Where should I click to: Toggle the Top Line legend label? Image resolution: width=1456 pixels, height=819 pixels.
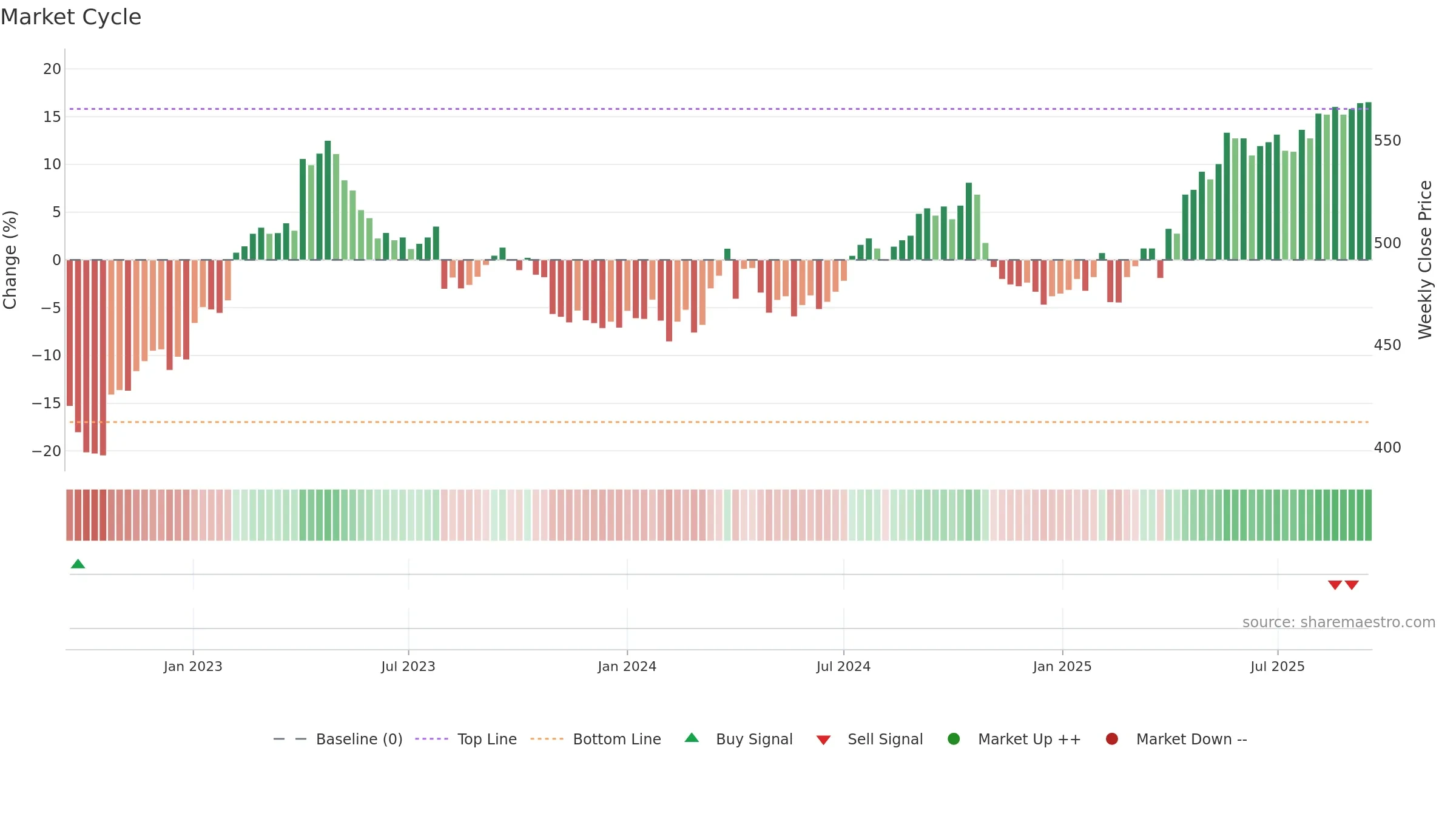click(487, 739)
